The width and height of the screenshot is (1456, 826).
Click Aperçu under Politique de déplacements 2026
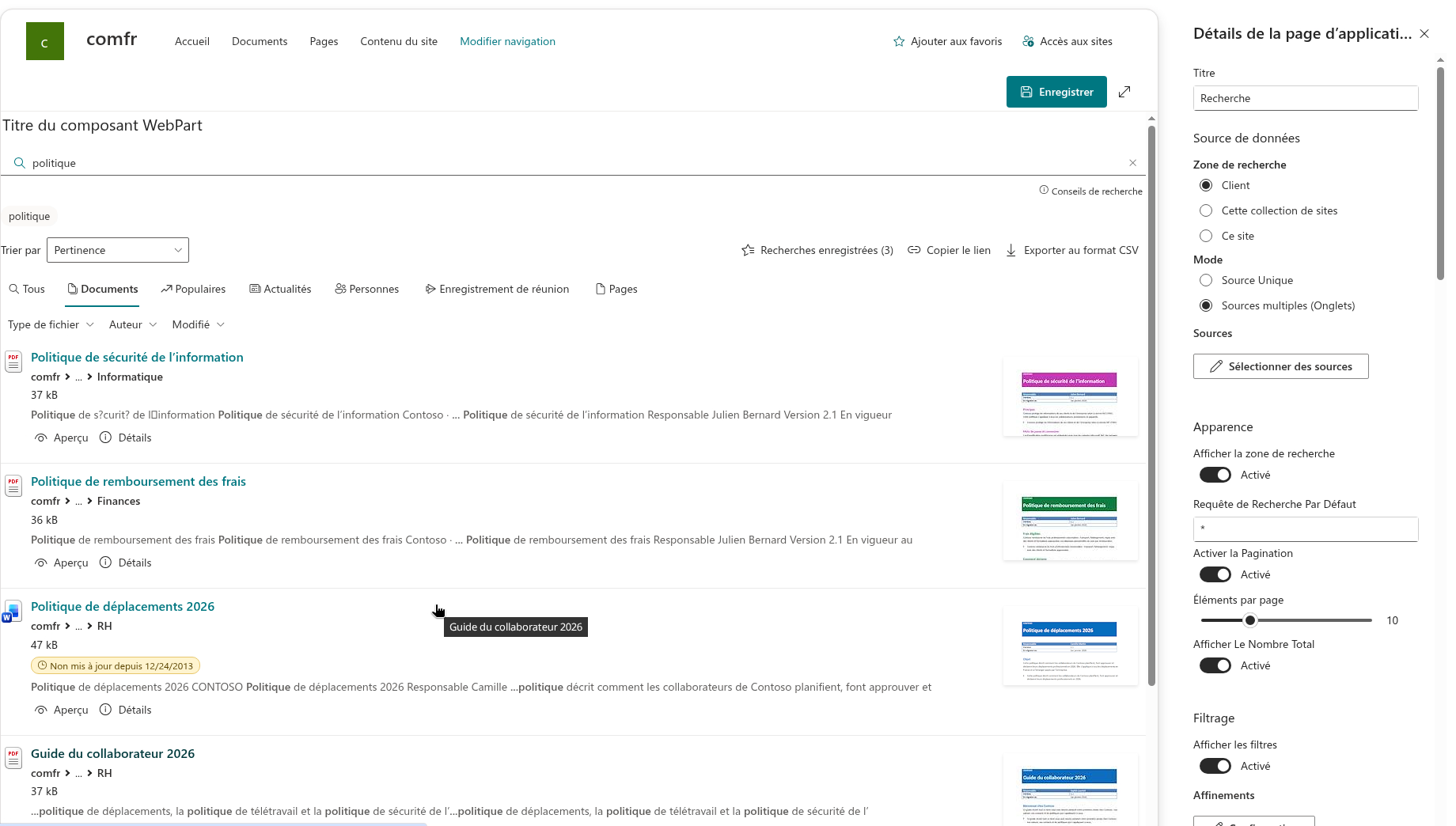[x=62, y=710]
